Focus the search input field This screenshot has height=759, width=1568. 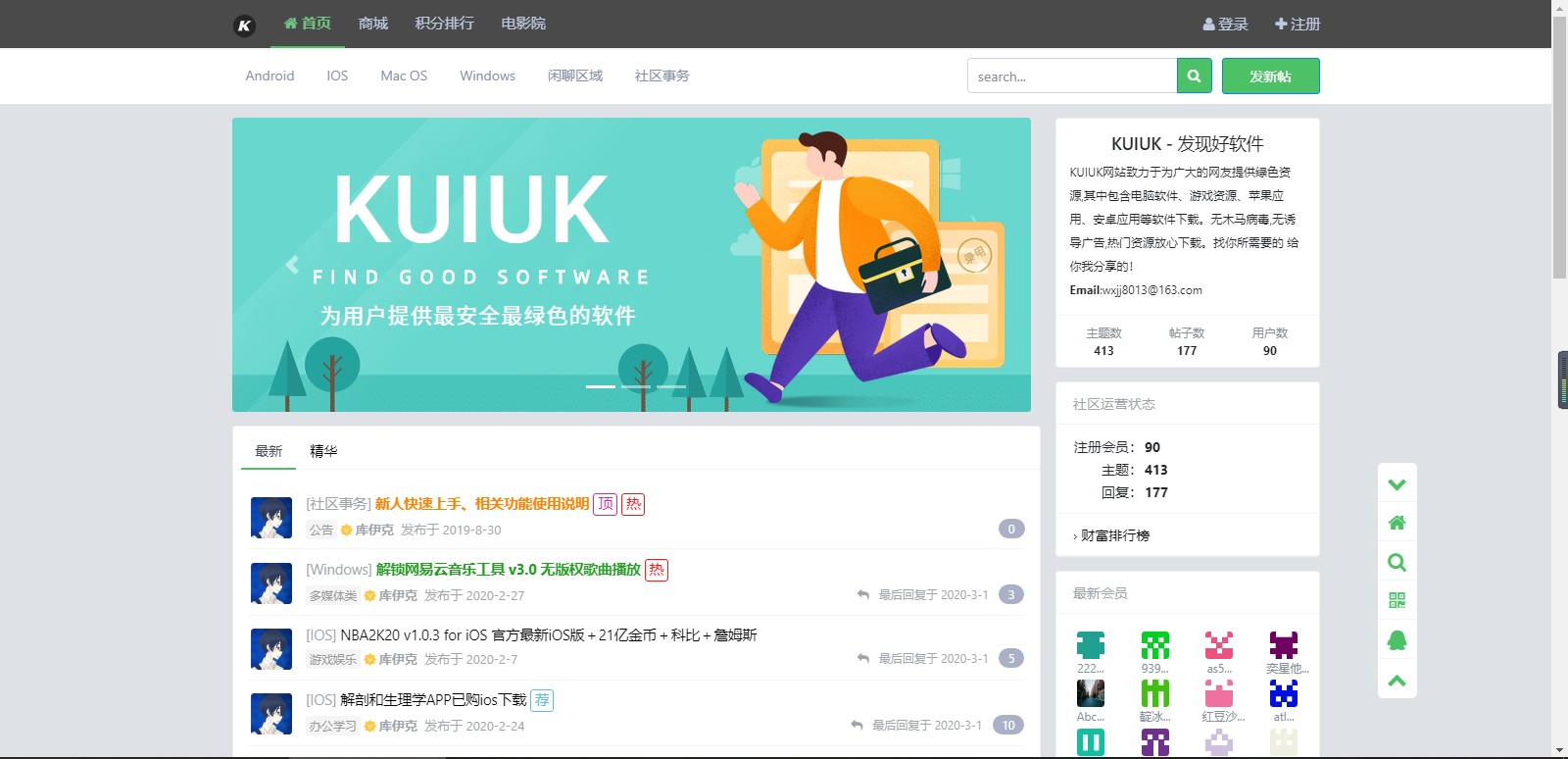click(1072, 76)
